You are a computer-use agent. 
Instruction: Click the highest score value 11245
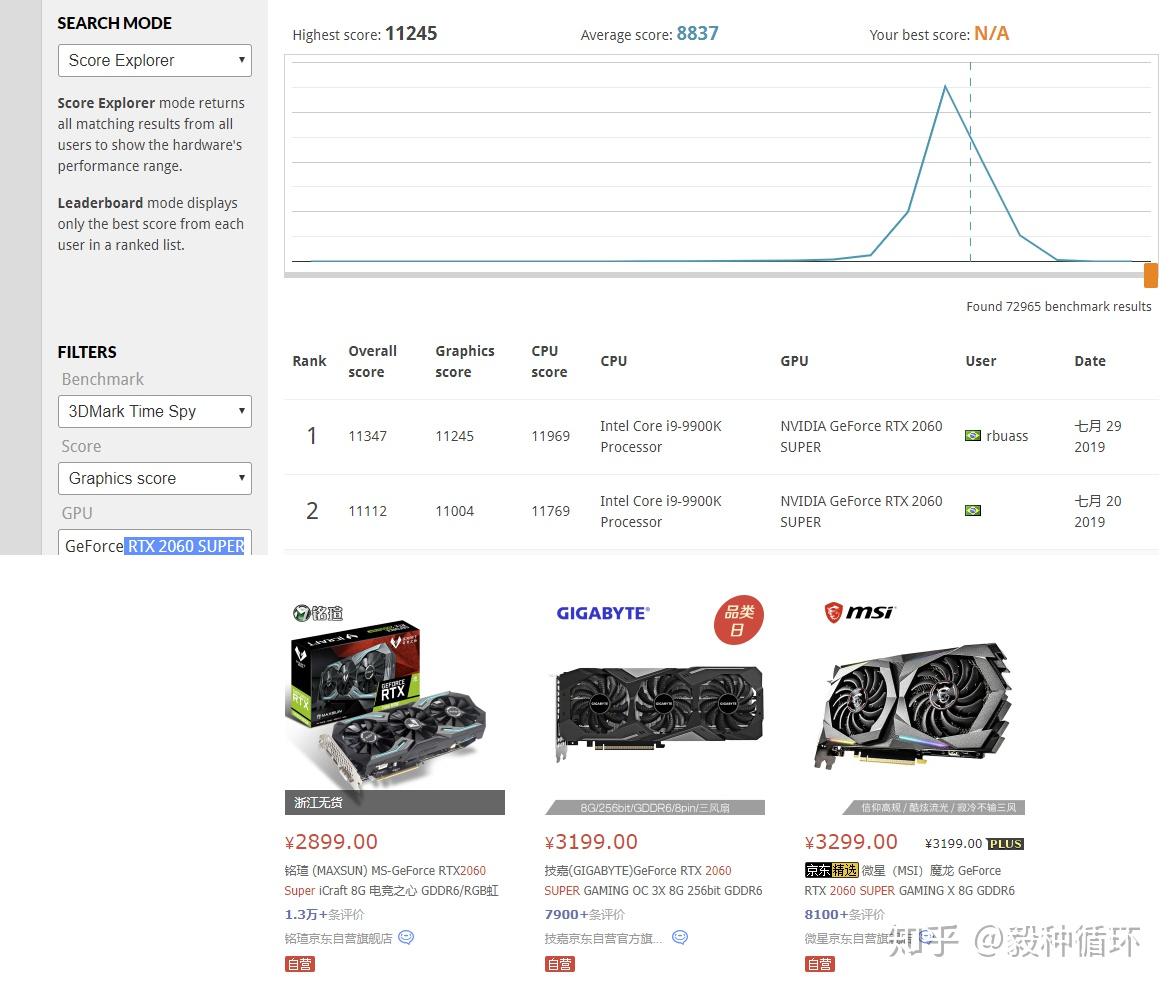(x=411, y=34)
